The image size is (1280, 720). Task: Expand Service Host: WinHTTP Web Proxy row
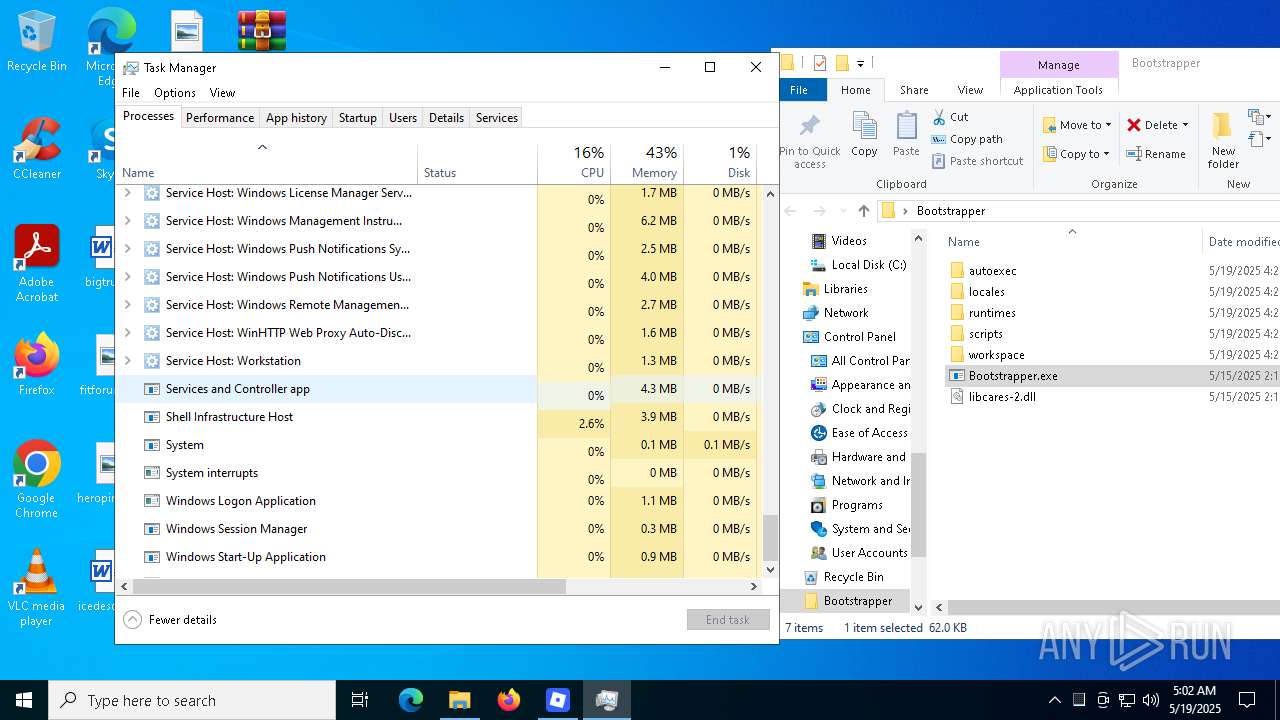click(127, 333)
